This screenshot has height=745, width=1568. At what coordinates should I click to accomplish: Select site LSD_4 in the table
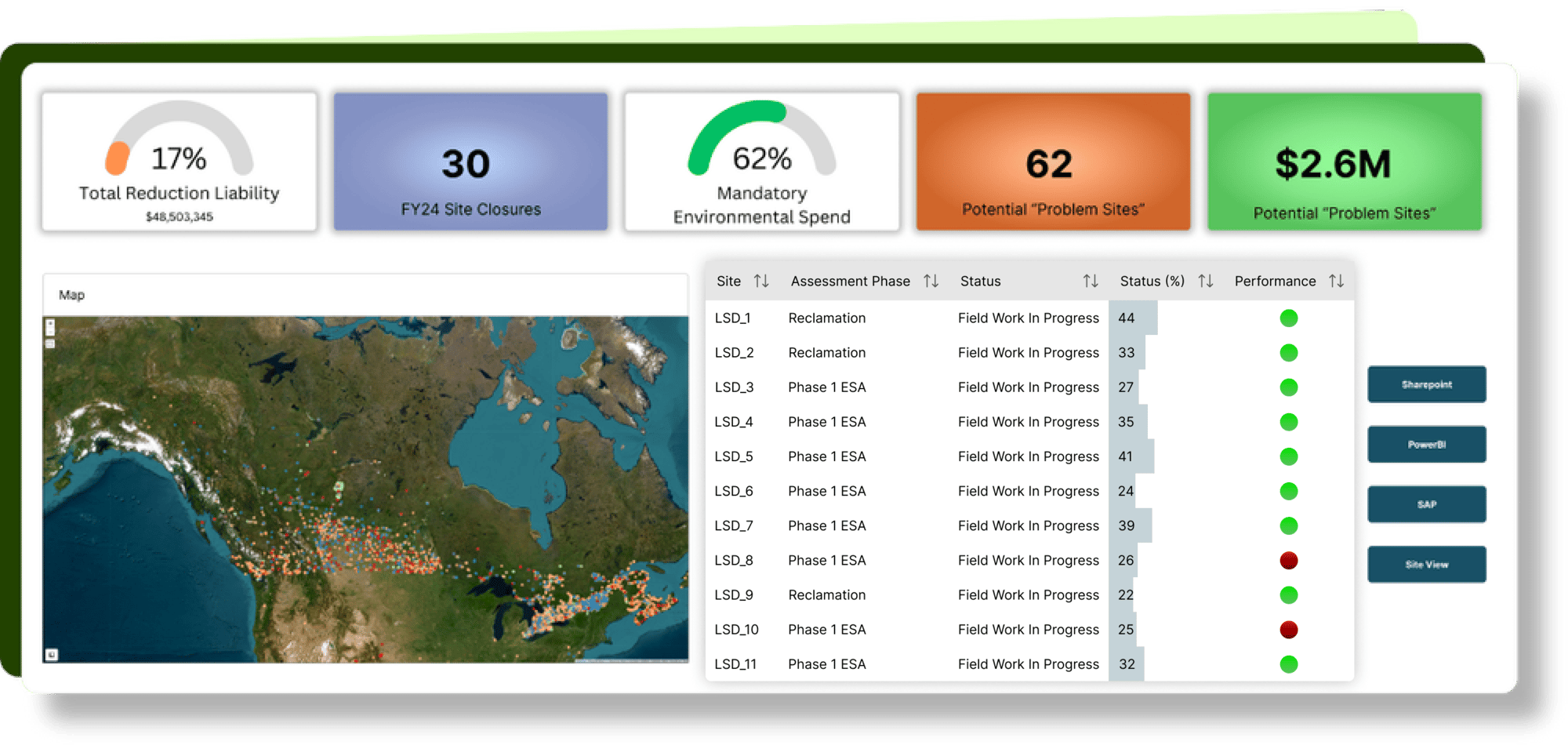point(734,422)
